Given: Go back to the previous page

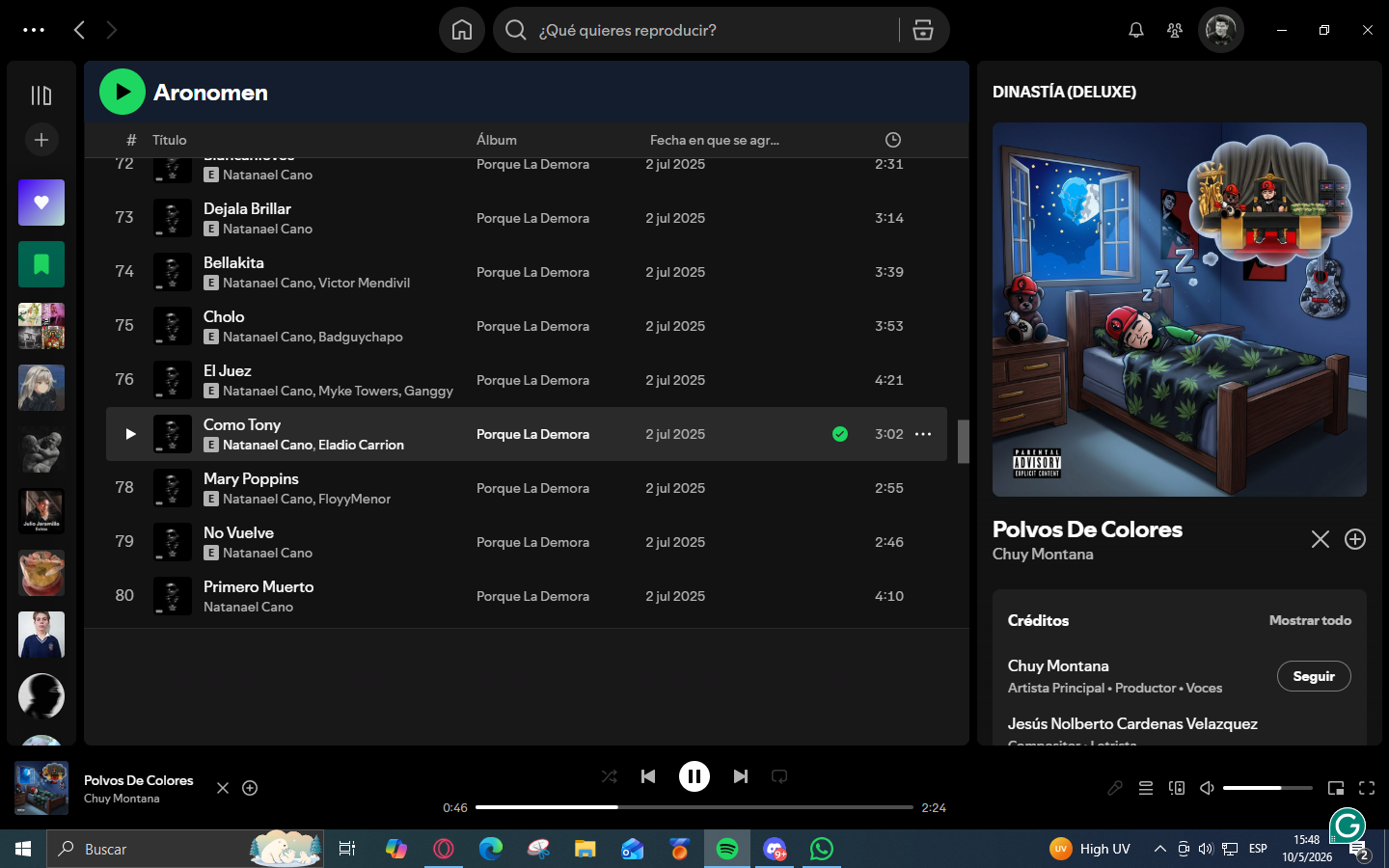Looking at the screenshot, I should [79, 30].
